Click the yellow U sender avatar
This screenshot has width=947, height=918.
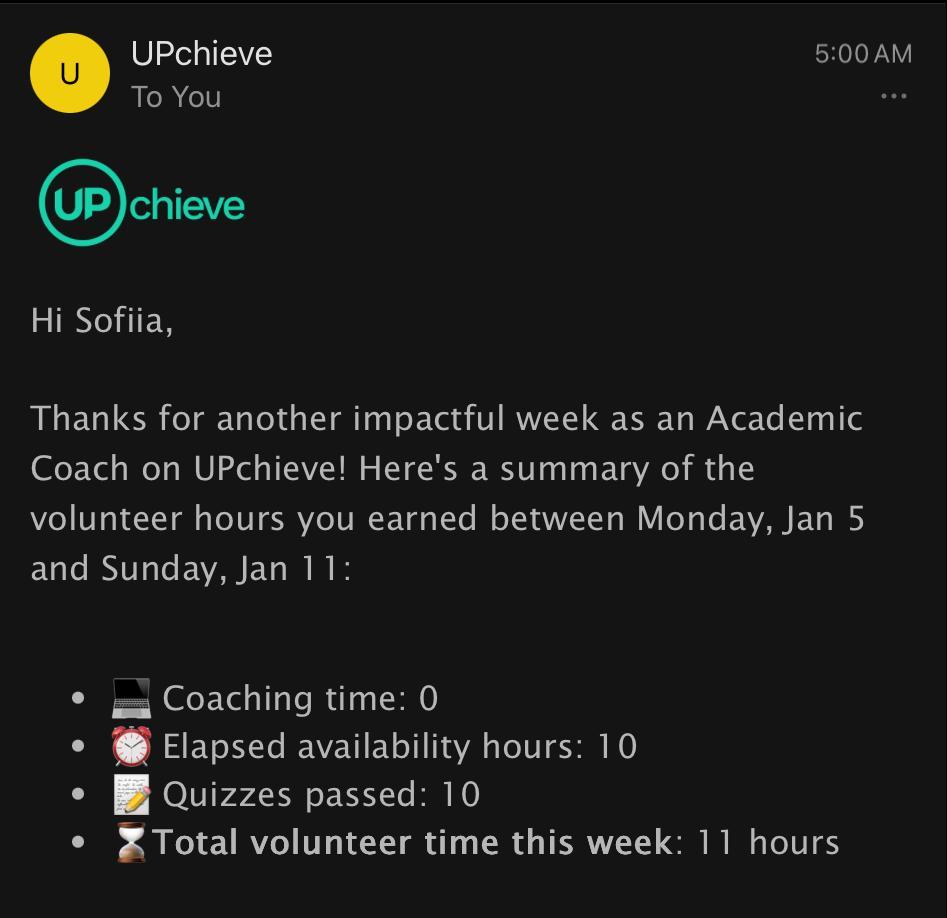[x=69, y=73]
